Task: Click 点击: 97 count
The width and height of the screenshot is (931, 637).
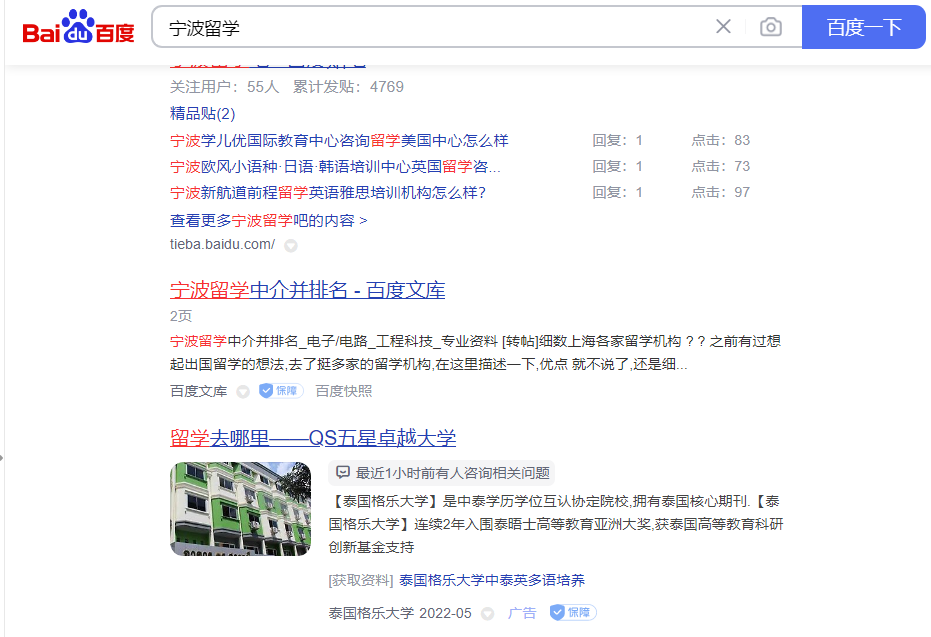Action: 720,193
